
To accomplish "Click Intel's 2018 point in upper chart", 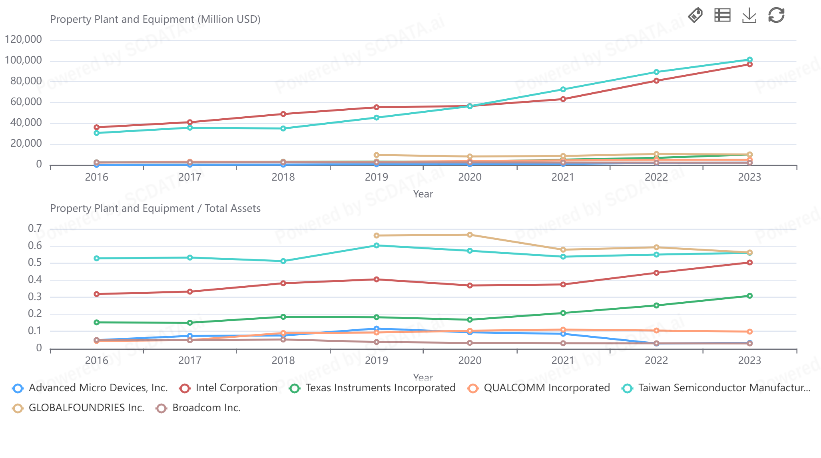I will [x=283, y=114].
